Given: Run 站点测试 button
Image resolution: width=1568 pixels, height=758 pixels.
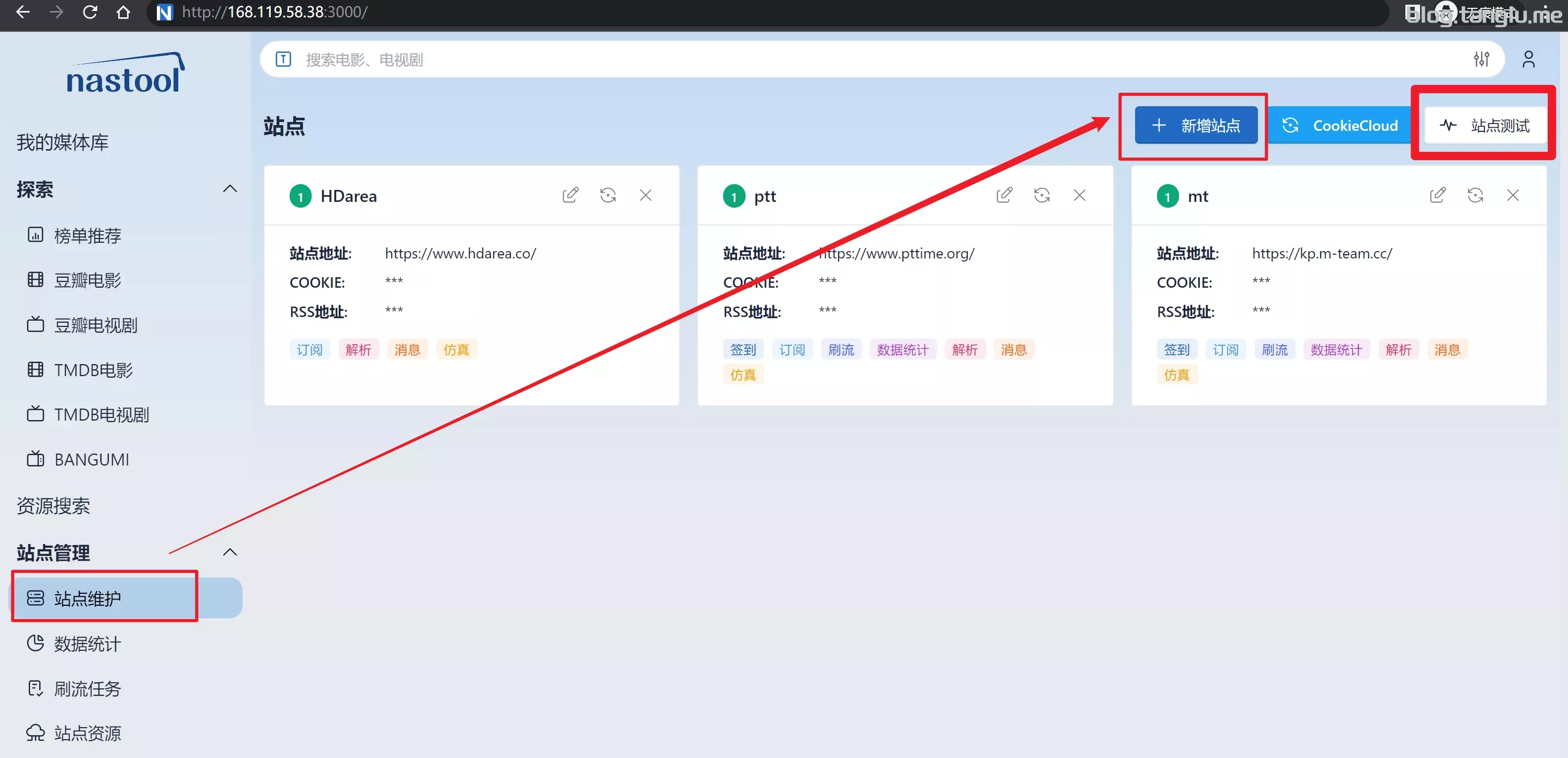Looking at the screenshot, I should [1485, 126].
